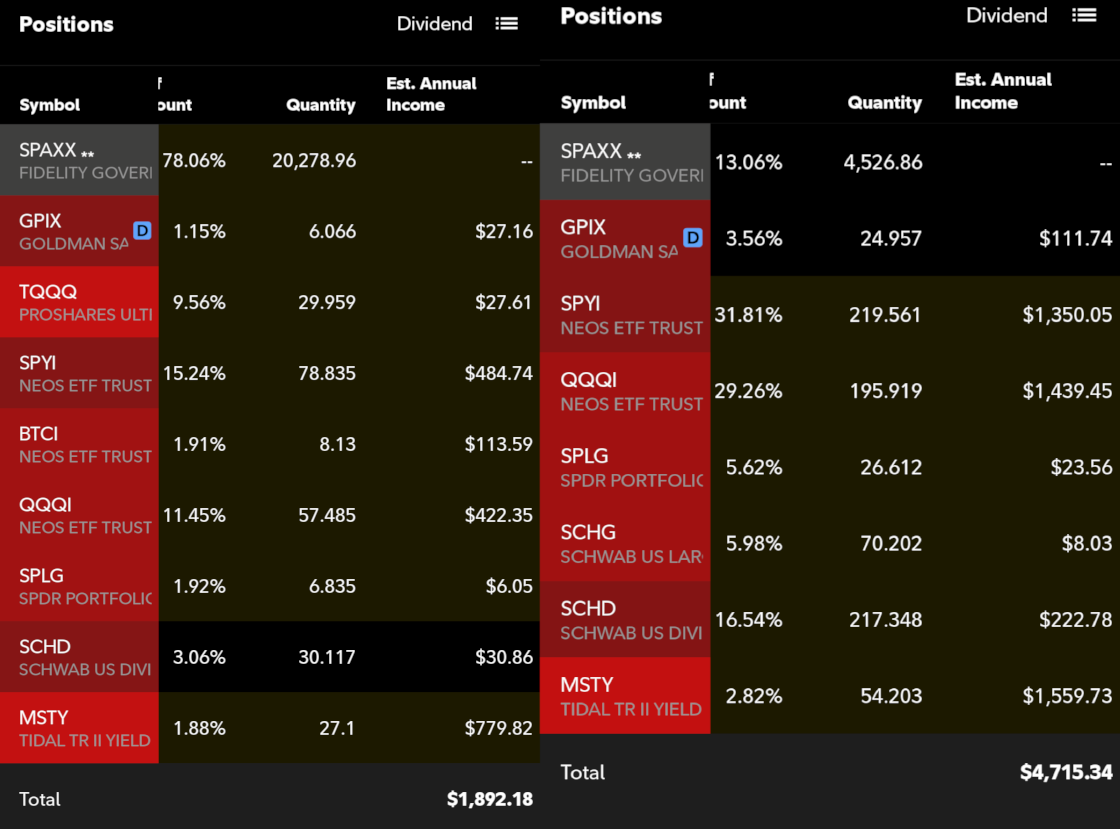The height and width of the screenshot is (829, 1120).
Task: Click the 4,526.86 SPAXX quantity
Action: point(883,162)
